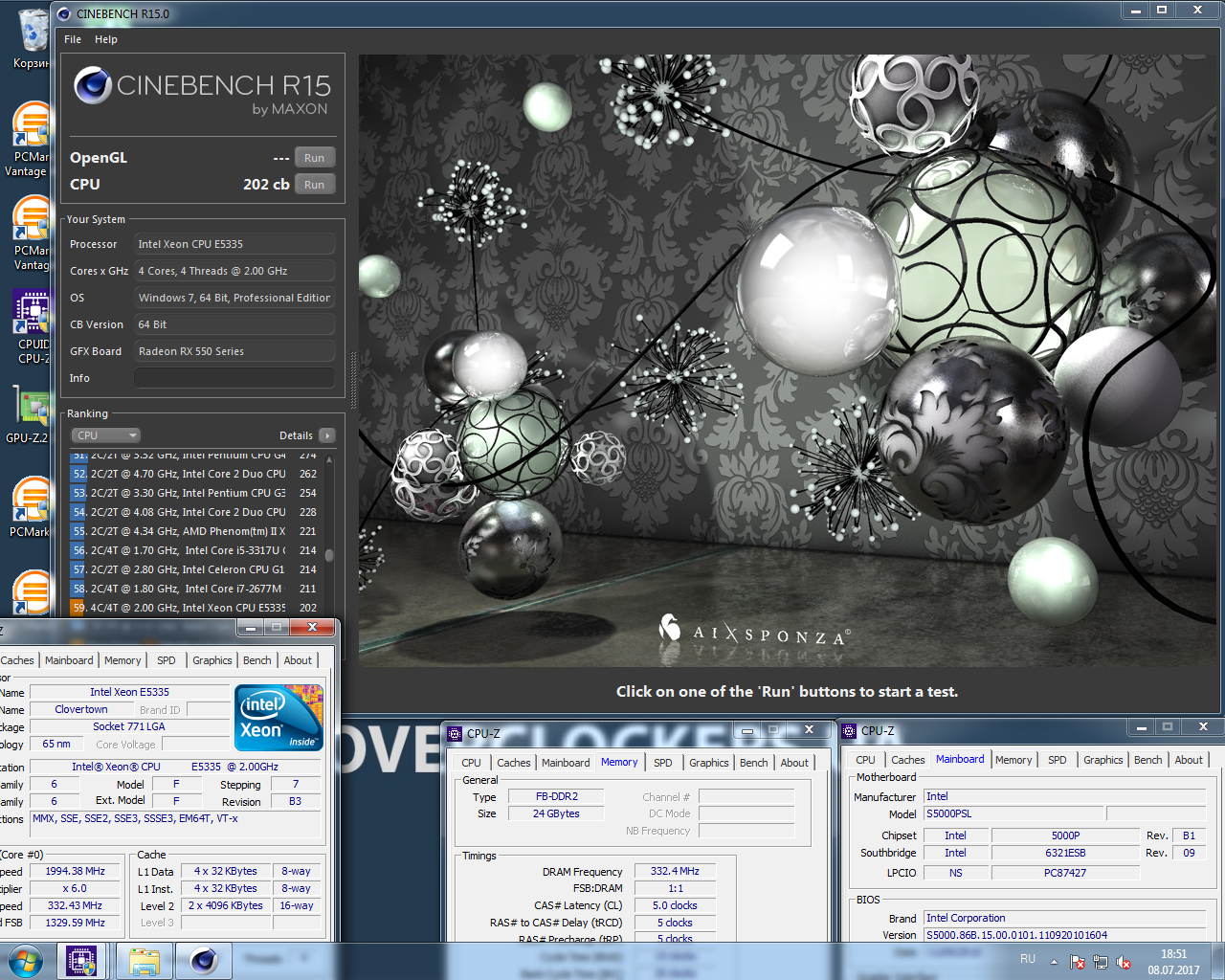Click the Action Center flag tray icon
The width and height of the screenshot is (1225, 980).
point(1078,962)
